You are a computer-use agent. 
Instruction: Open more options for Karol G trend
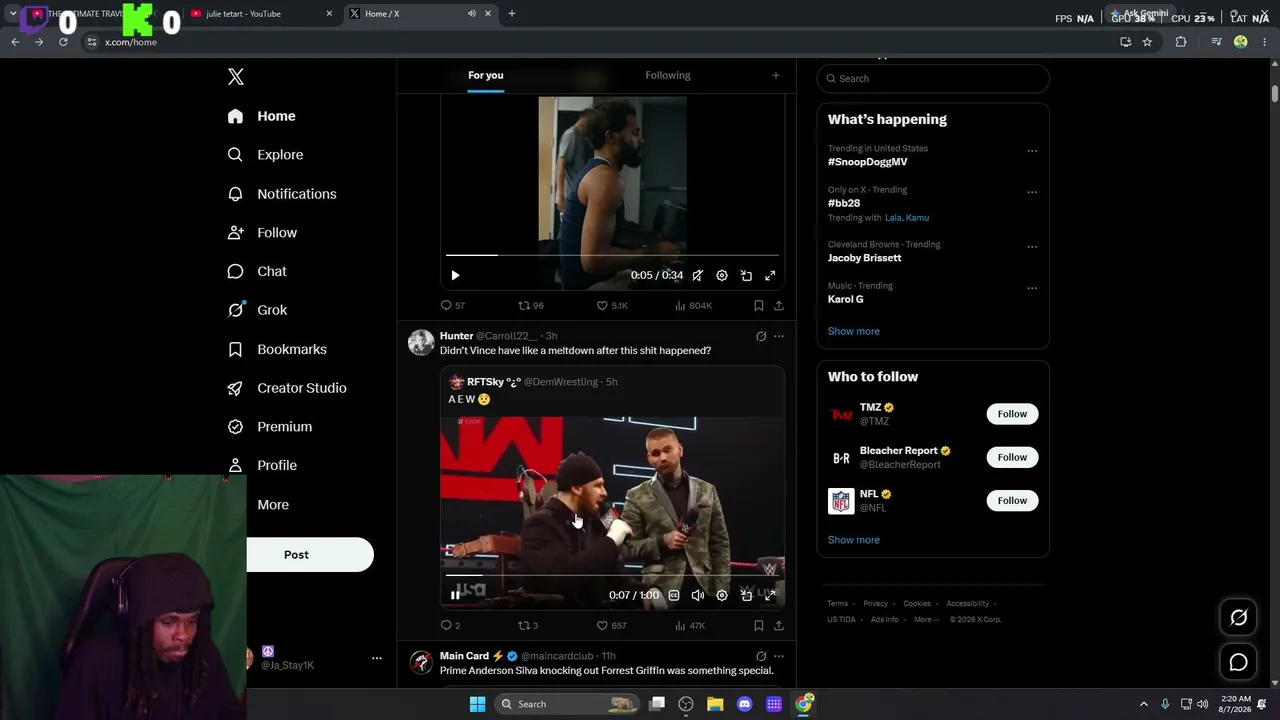[1032, 288]
